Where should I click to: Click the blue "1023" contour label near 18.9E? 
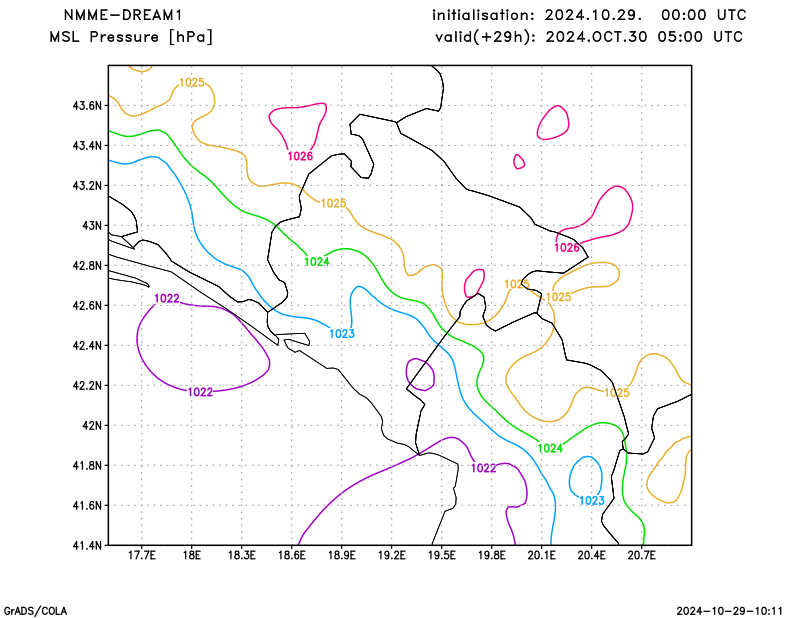pos(342,334)
